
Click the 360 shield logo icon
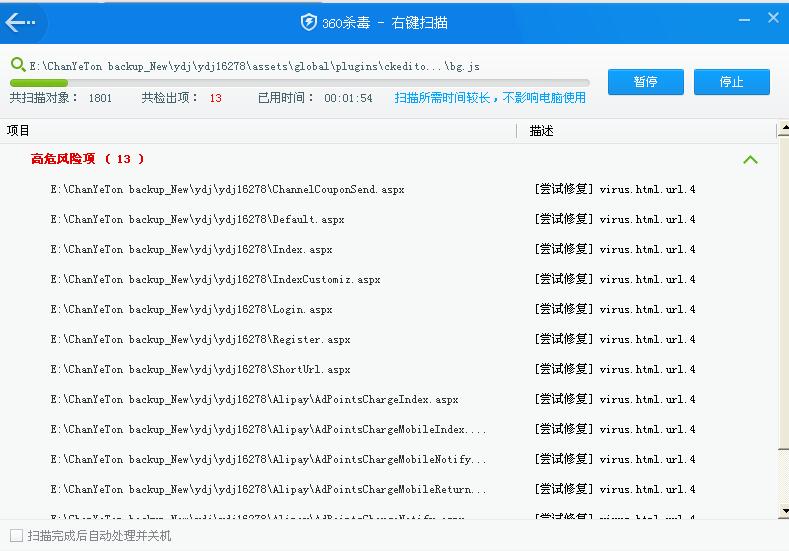point(308,22)
